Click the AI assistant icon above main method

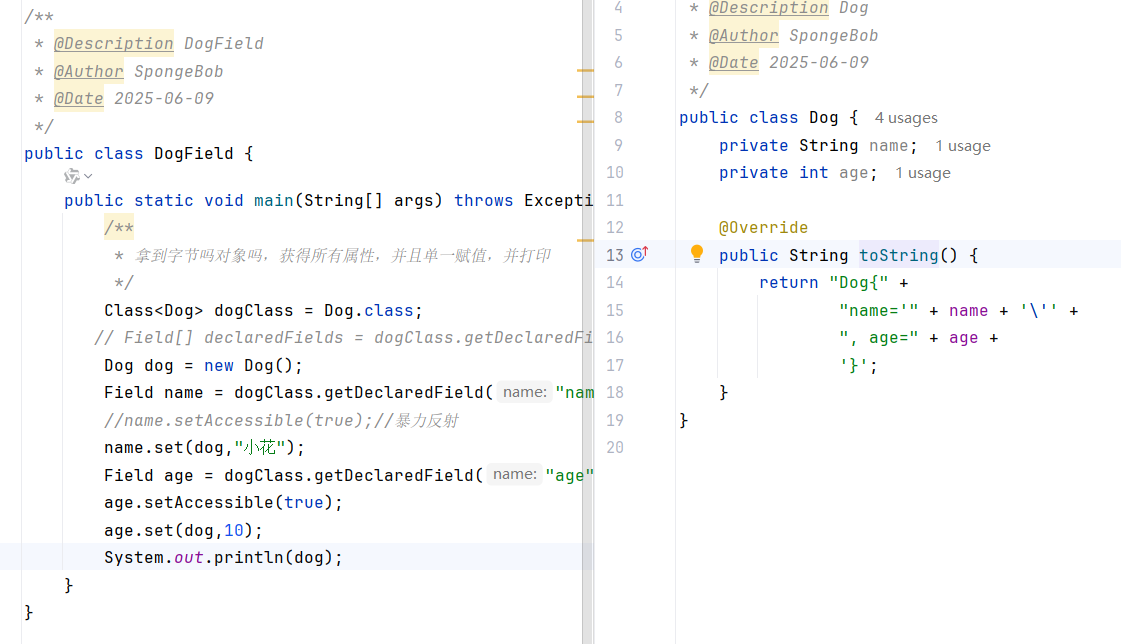click(x=71, y=176)
